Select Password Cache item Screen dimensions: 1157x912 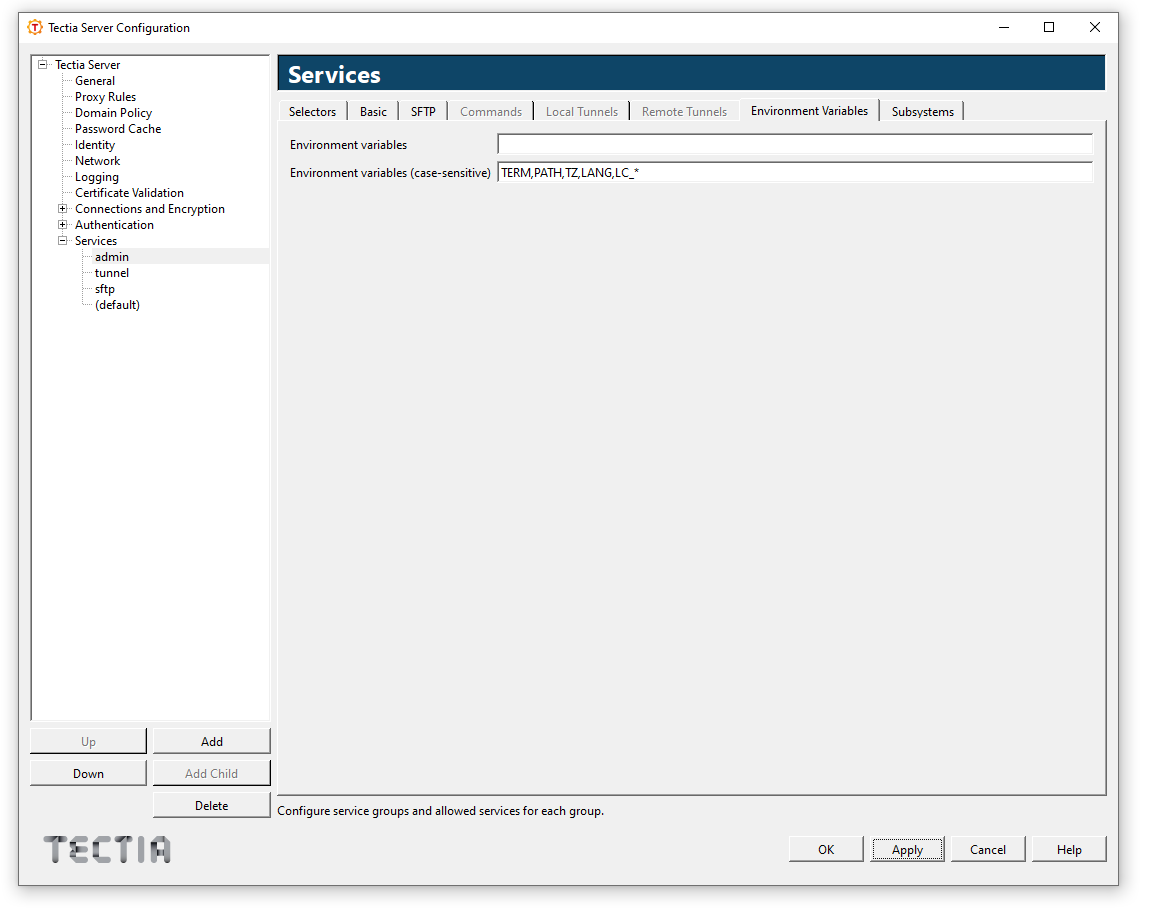coord(118,129)
